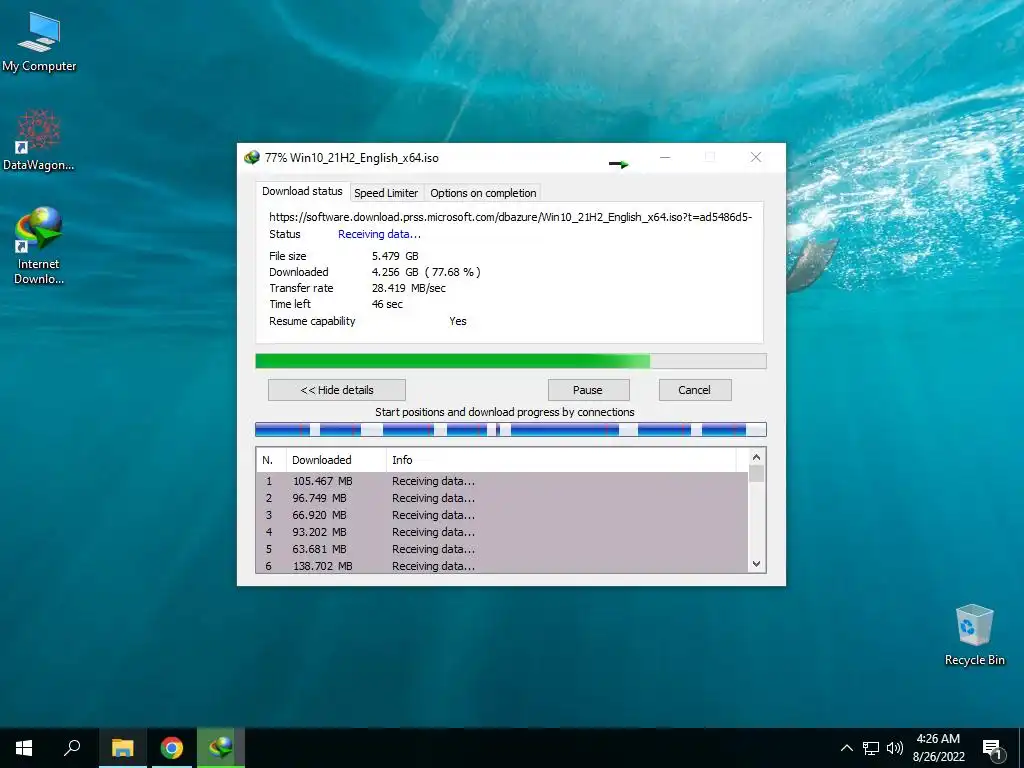This screenshot has height=768, width=1024.
Task: Click the Downloaded column header
Action: 336,460
